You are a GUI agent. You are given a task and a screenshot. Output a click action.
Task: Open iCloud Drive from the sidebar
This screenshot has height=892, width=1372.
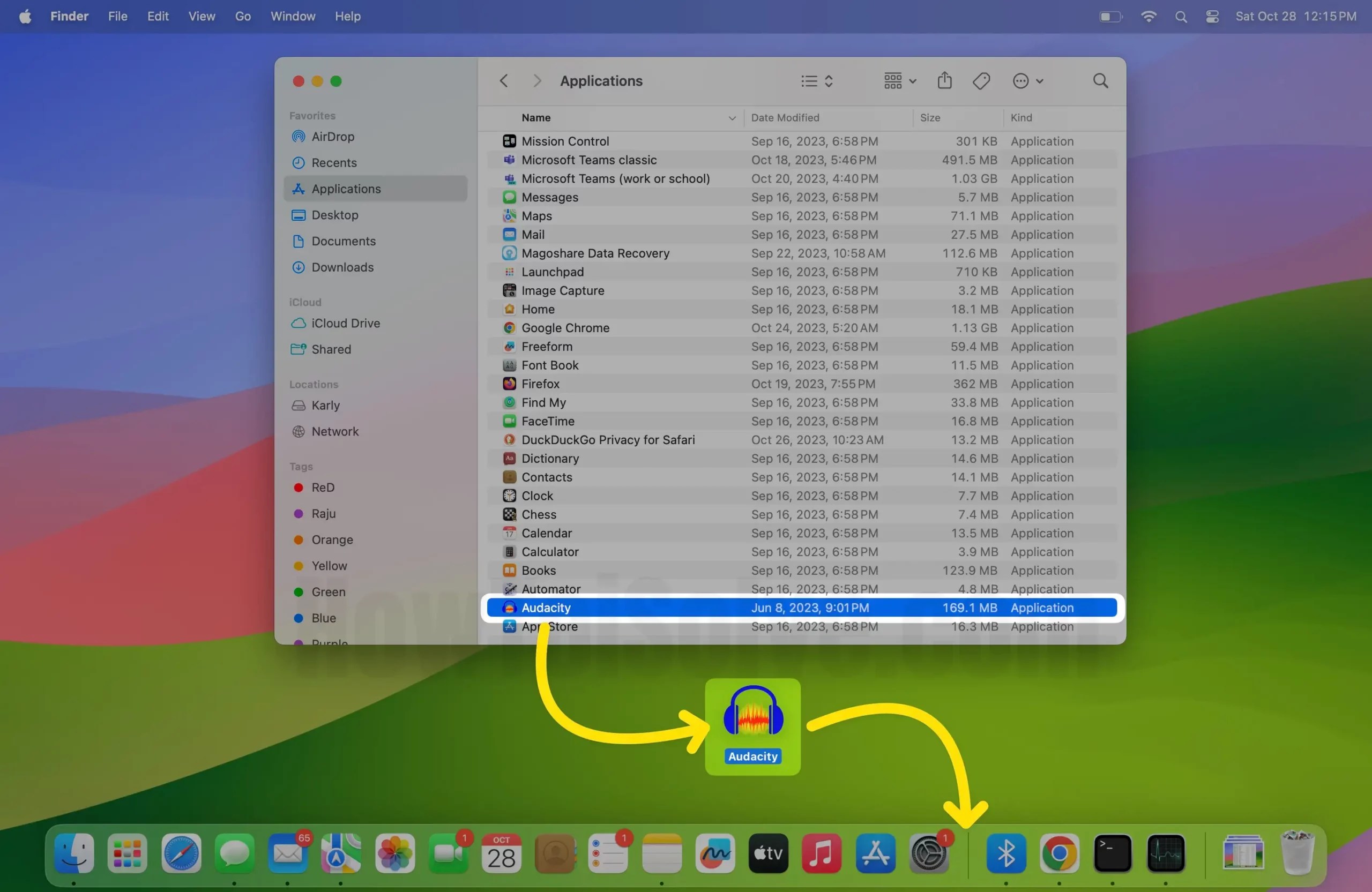click(x=345, y=323)
